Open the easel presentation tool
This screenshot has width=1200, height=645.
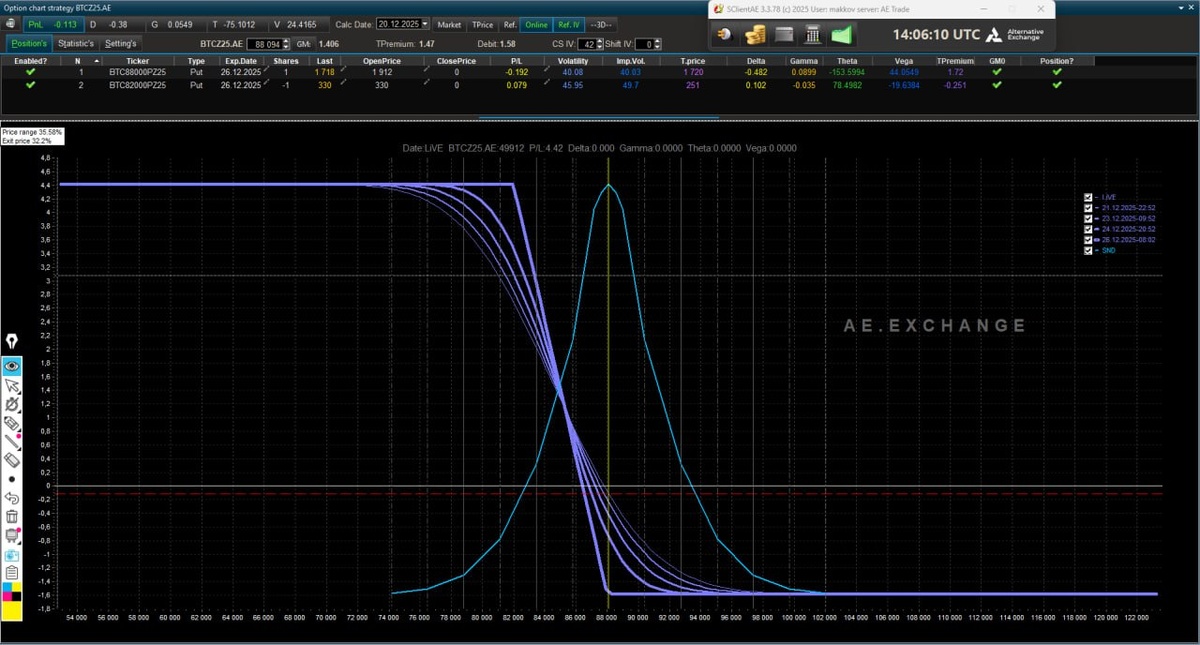[x=12, y=535]
